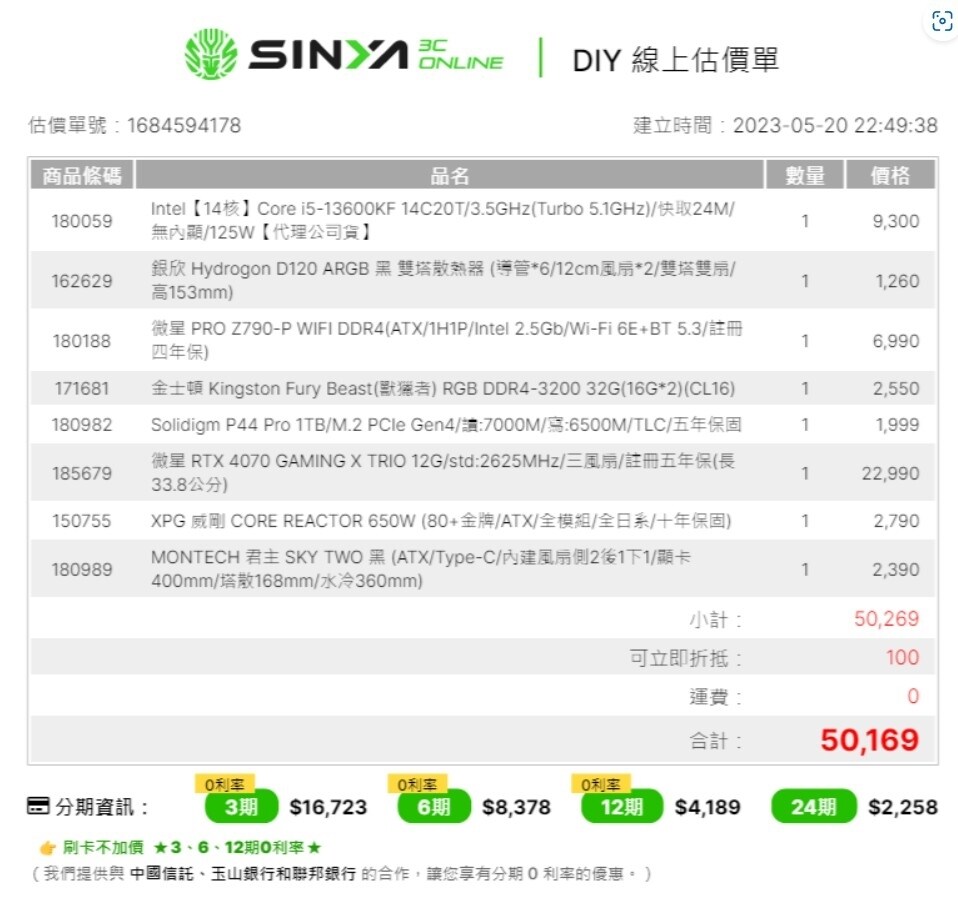
Task: Click the Intel Core i5-13600KF product name
Action: [x=443, y=221]
